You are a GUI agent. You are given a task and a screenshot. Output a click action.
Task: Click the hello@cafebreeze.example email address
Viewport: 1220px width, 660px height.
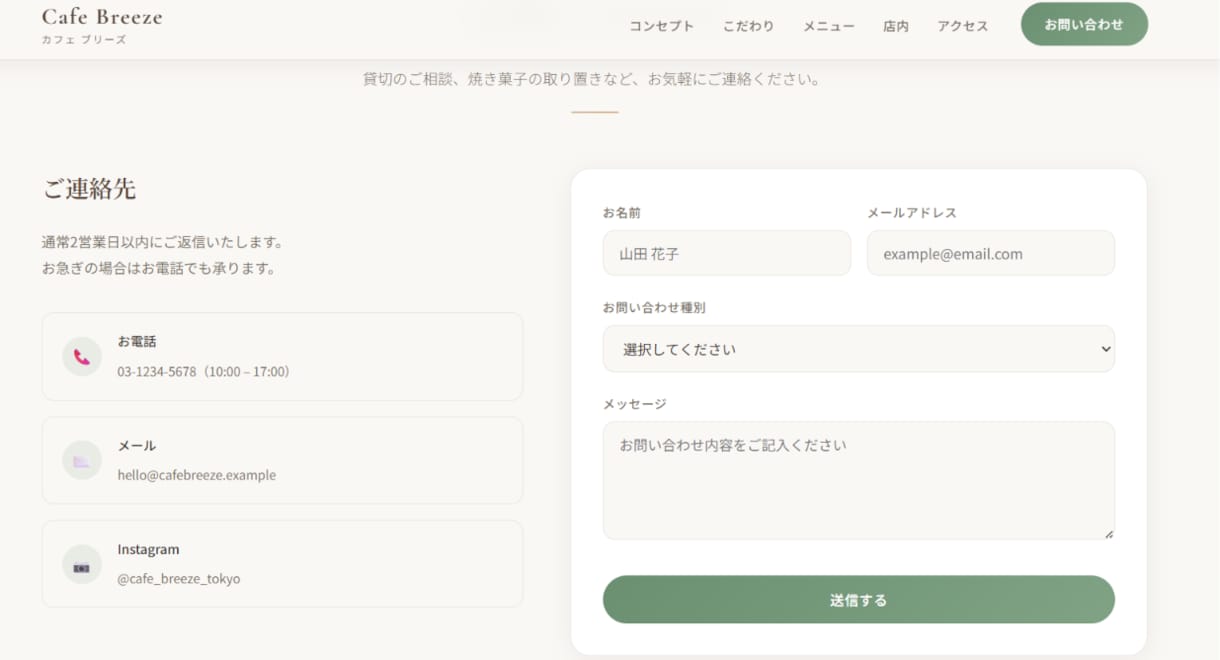click(197, 476)
